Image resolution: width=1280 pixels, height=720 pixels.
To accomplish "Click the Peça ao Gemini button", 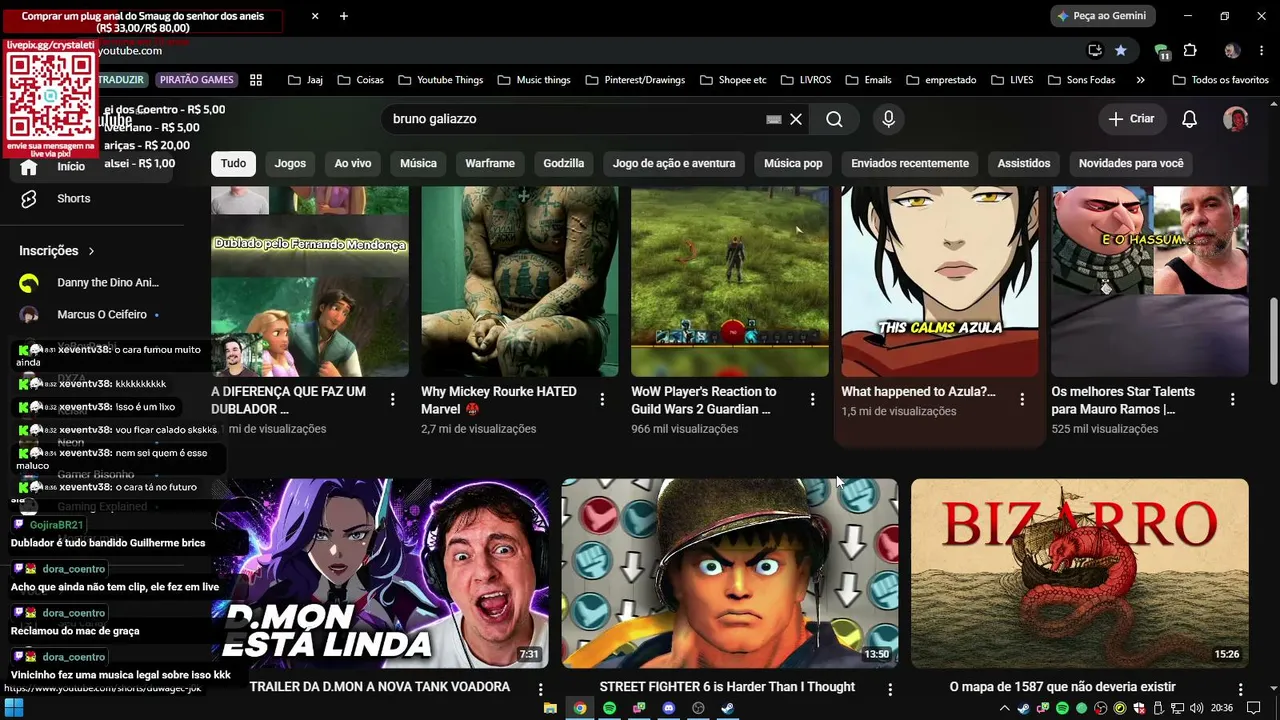I will (x=1103, y=16).
